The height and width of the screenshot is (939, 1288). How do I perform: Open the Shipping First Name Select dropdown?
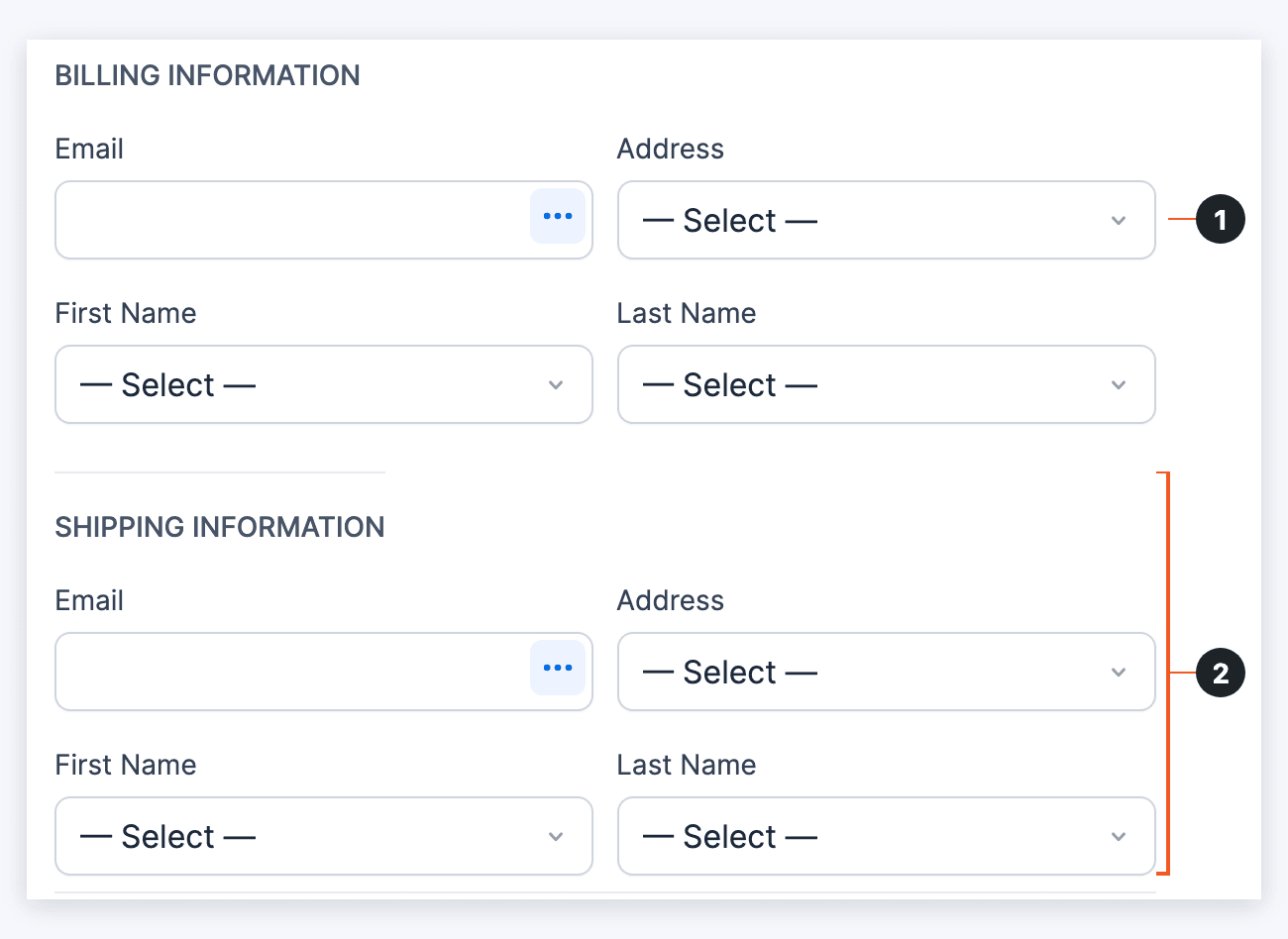pos(324,836)
